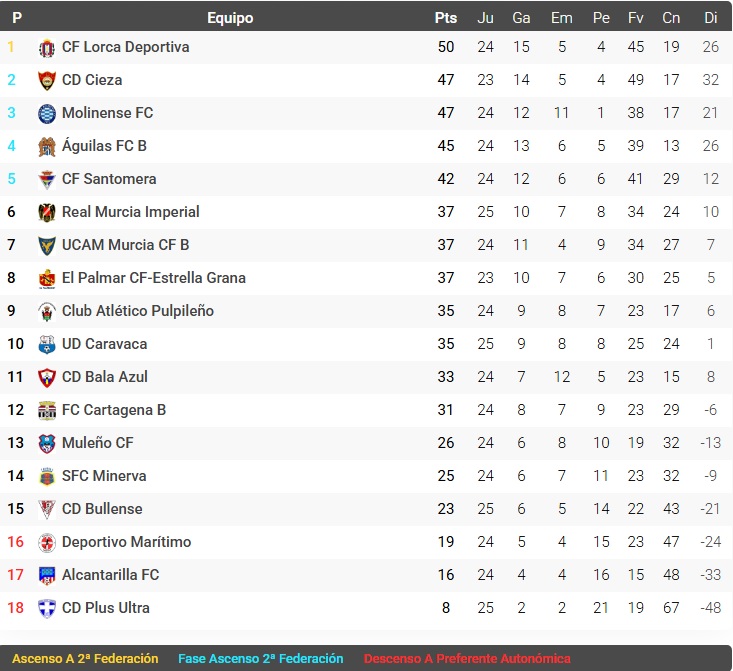
Task: Open the Real Murcia Imperial team link
Action: click(130, 212)
